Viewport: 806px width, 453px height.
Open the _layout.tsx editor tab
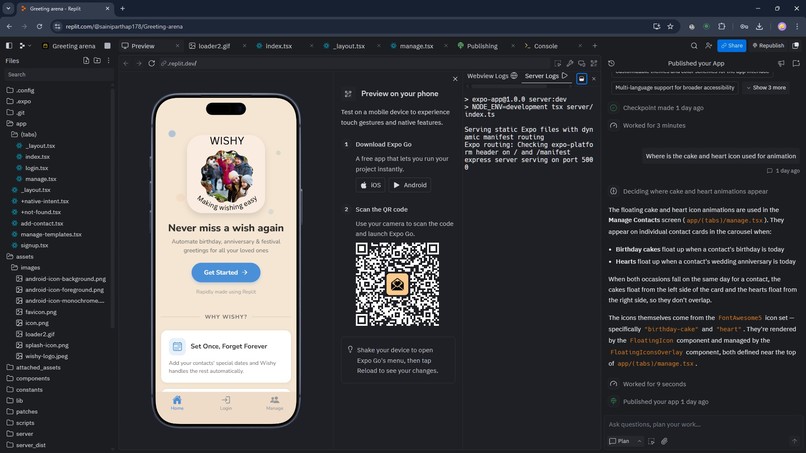[x=349, y=46]
